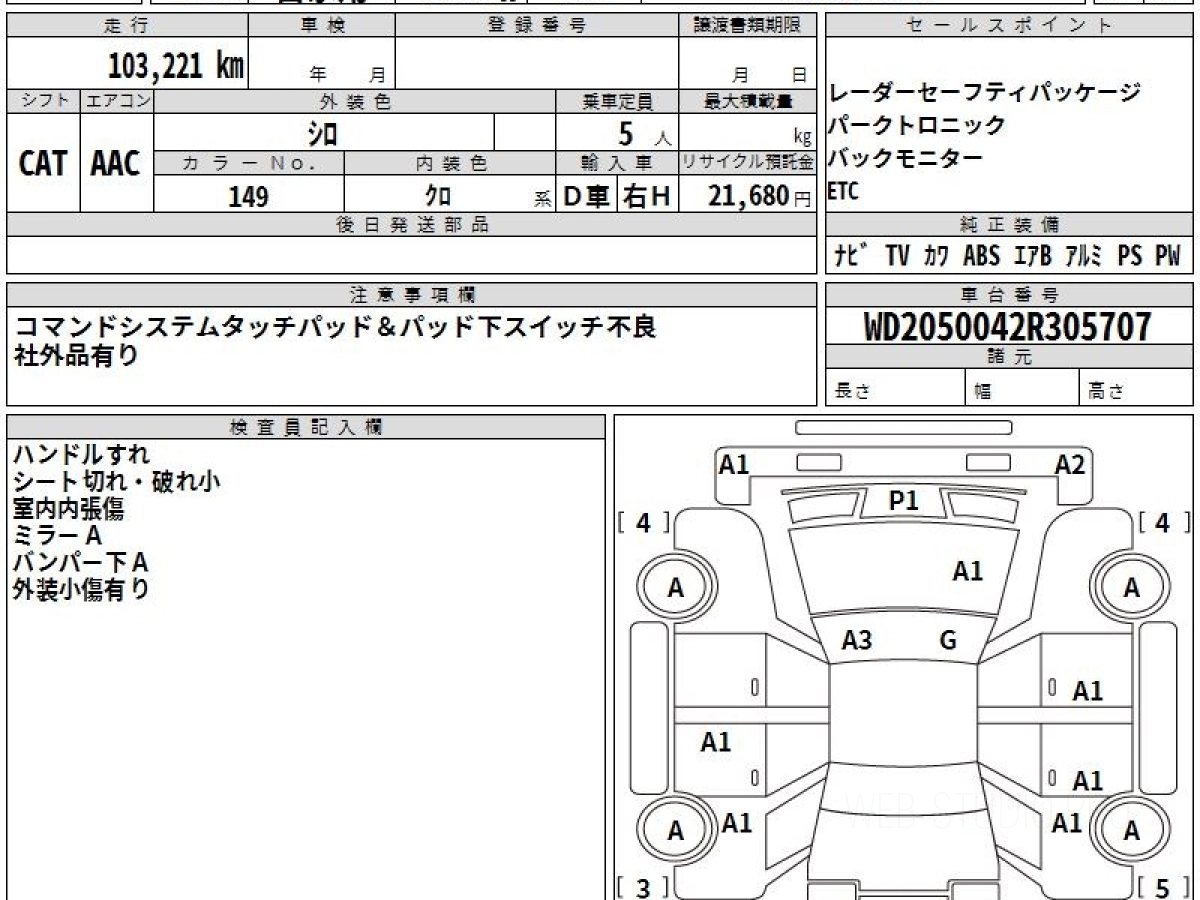Select レーダーセーフティパッケージ sales point line
This screenshot has height=900, width=1200.
pos(985,94)
